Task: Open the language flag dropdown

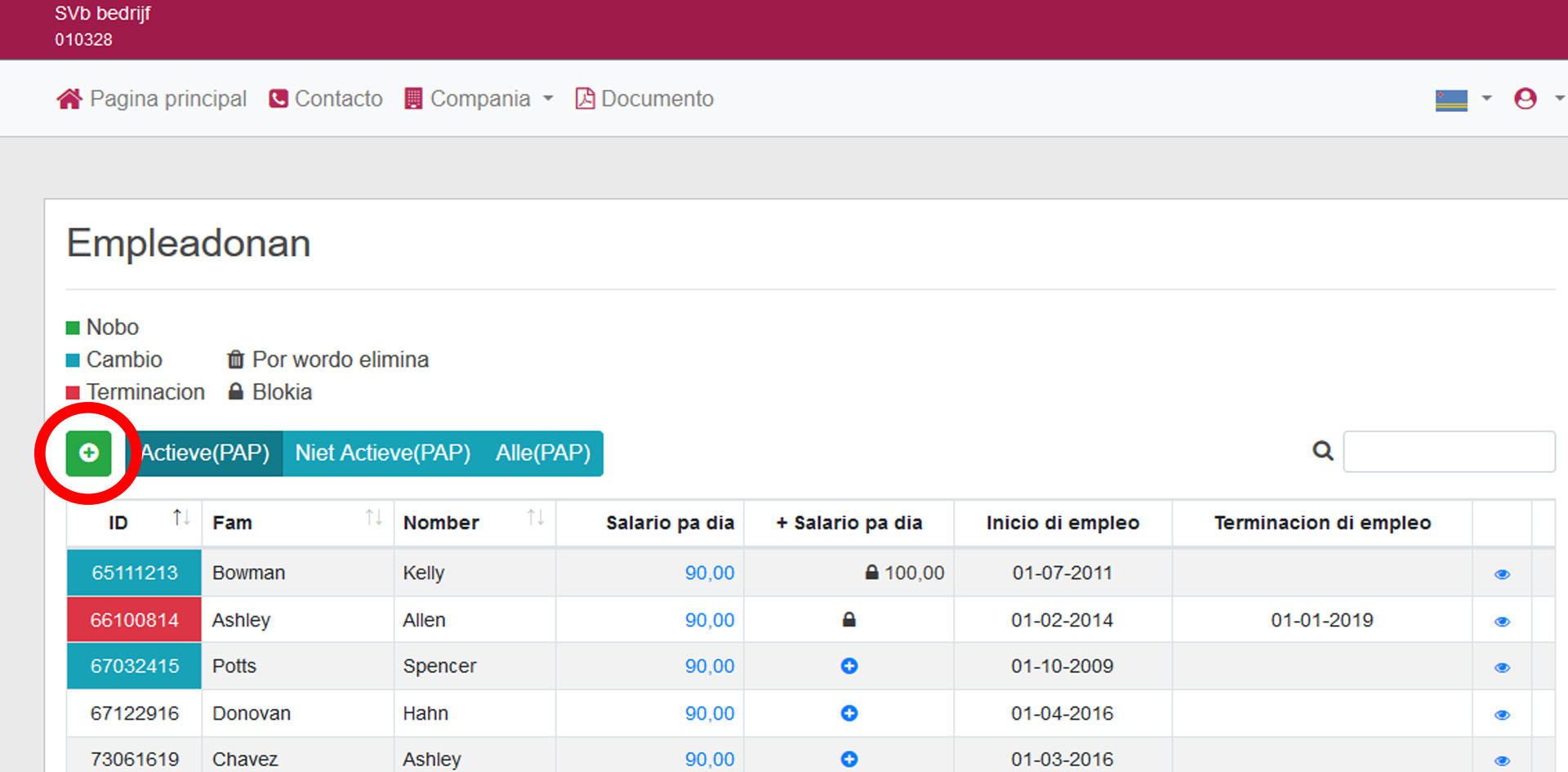Action: click(1462, 100)
